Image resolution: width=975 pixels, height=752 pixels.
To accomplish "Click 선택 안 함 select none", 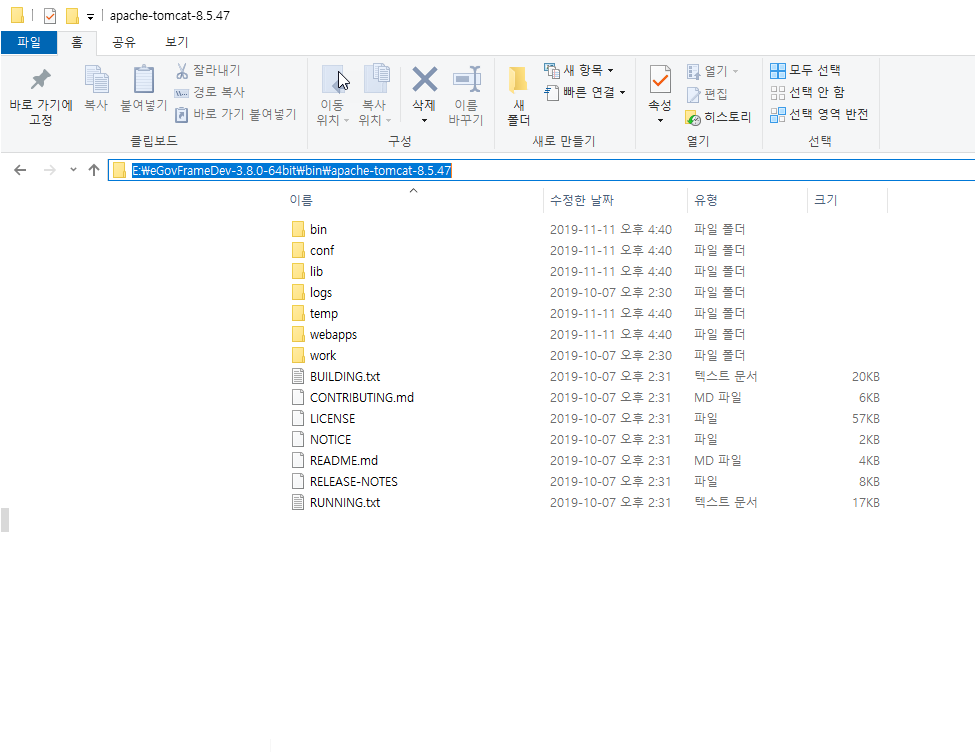I will coord(807,92).
